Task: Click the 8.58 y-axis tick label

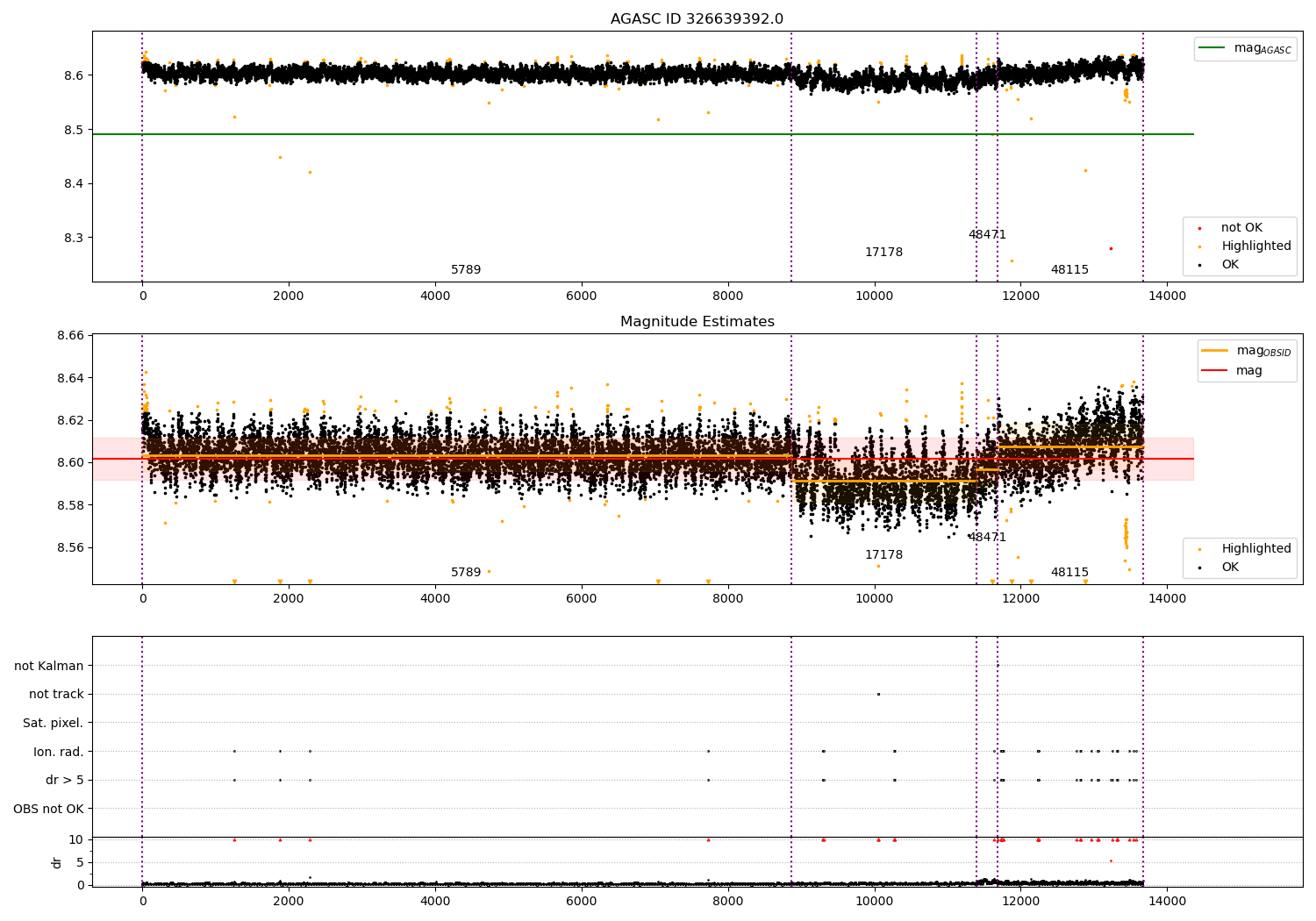Action: click(x=69, y=505)
